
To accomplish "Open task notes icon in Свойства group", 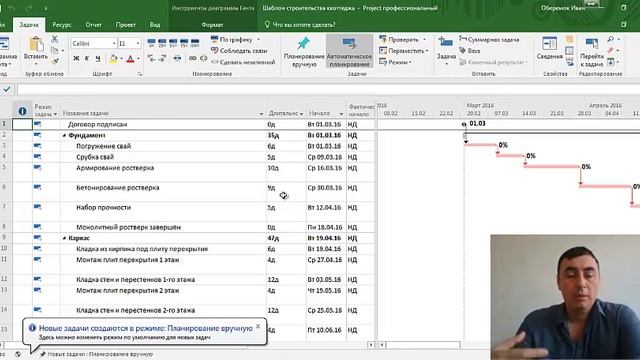I will [x=569, y=40].
